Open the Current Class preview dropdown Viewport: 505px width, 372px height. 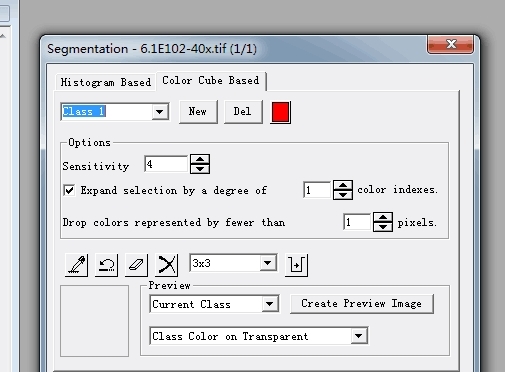pos(270,304)
